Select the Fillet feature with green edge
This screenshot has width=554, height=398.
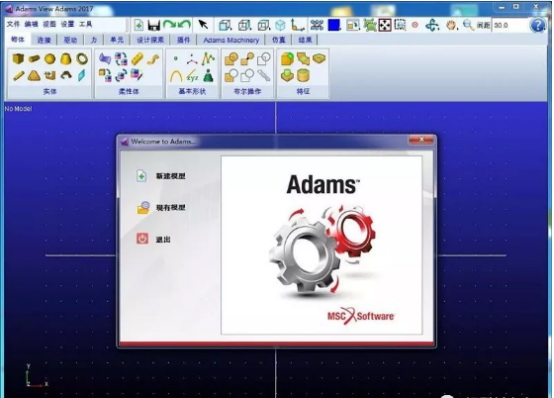[x=287, y=59]
